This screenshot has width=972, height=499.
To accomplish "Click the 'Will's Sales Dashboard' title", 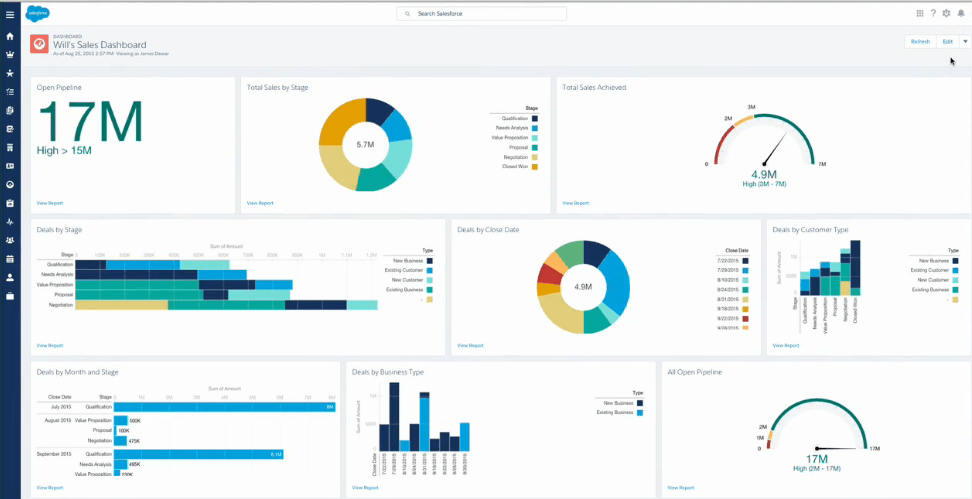I will [100, 45].
